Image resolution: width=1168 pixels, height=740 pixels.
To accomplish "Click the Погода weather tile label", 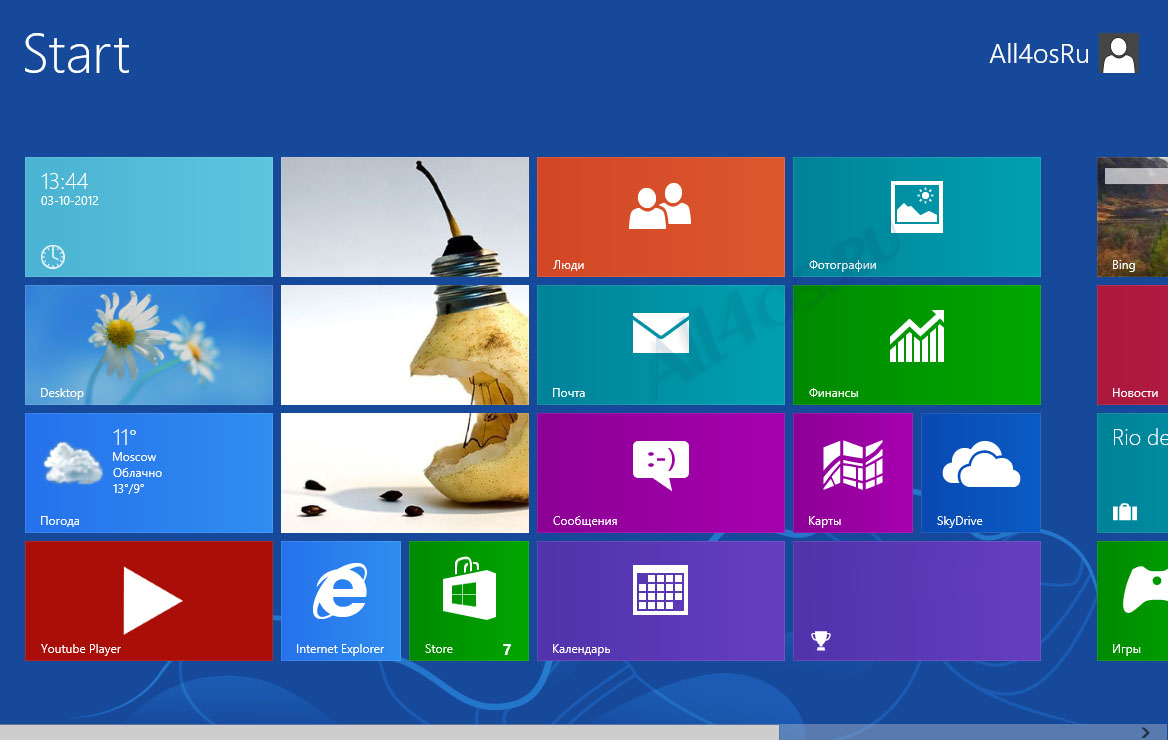I will (x=60, y=521).
